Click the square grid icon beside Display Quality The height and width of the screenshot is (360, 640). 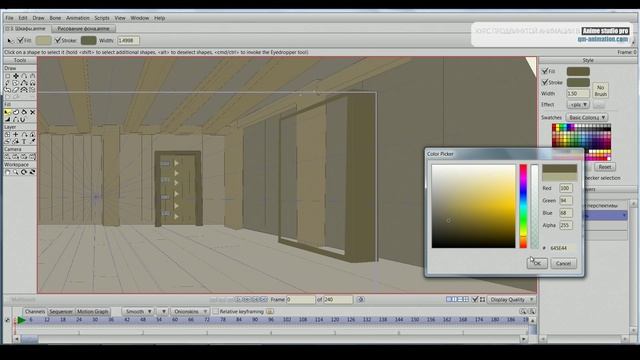482,300
